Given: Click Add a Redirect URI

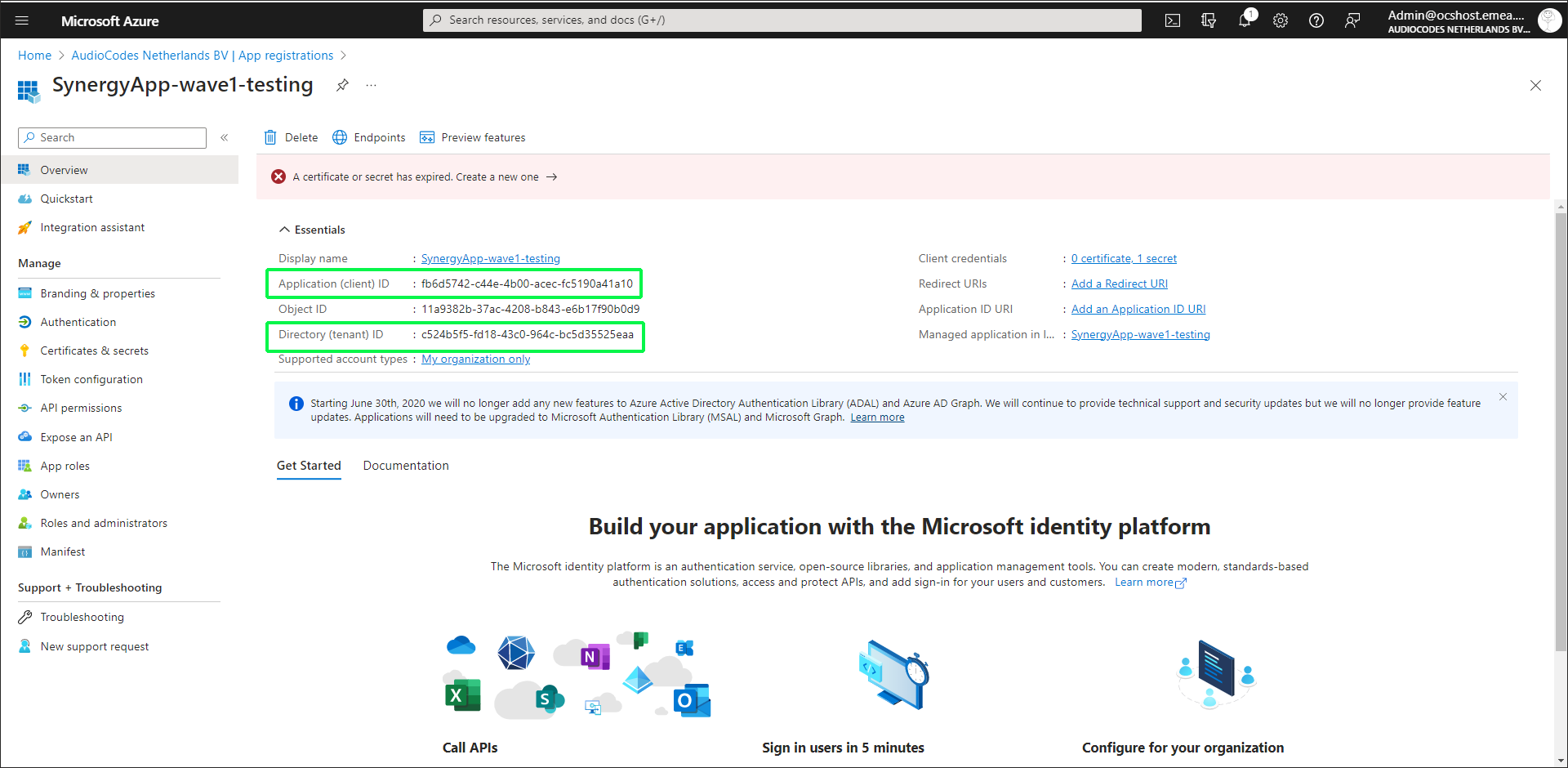Looking at the screenshot, I should 1120,284.
